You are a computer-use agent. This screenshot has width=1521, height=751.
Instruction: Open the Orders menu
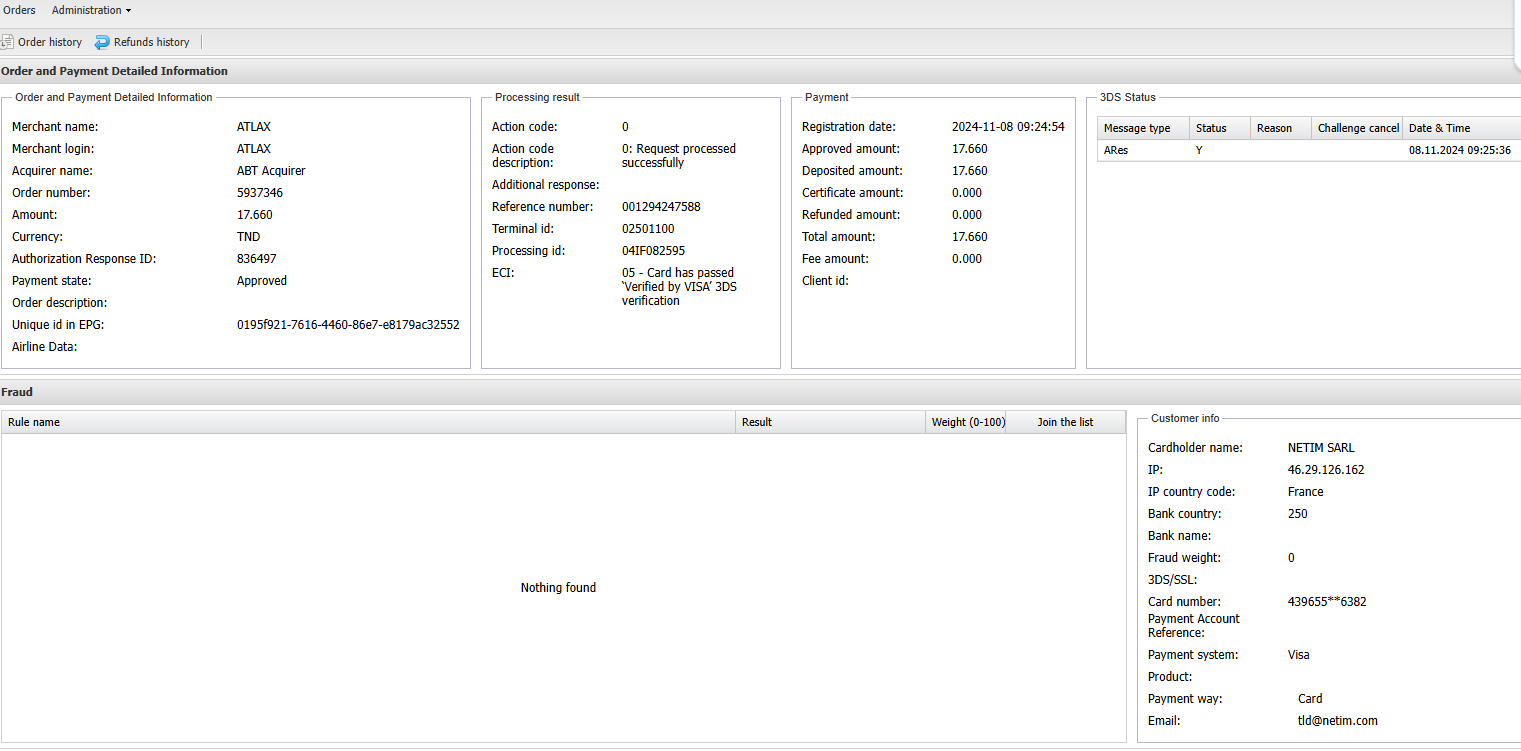point(19,10)
